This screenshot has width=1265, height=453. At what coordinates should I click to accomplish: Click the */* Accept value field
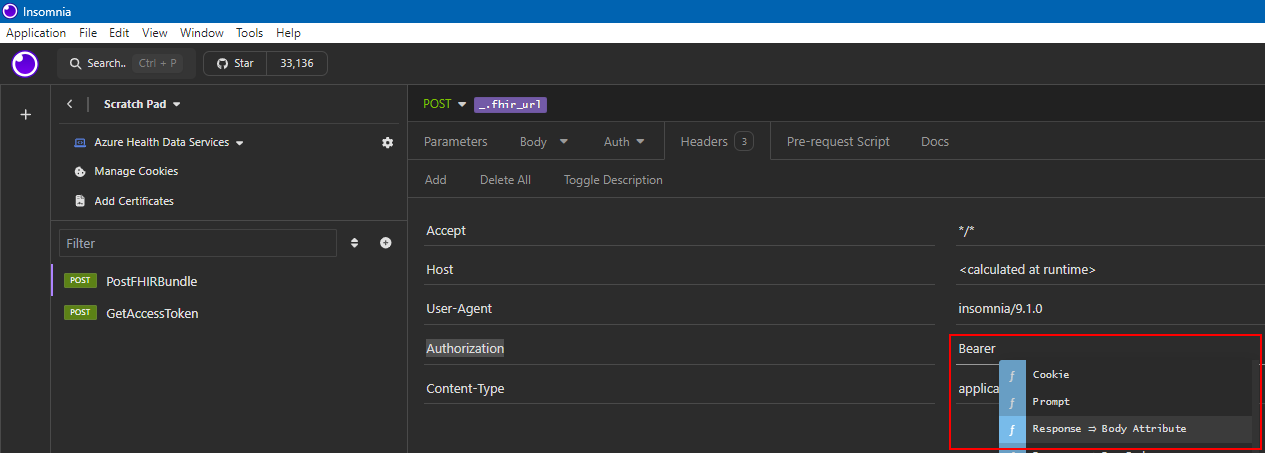pyautogui.click(x=1110, y=230)
